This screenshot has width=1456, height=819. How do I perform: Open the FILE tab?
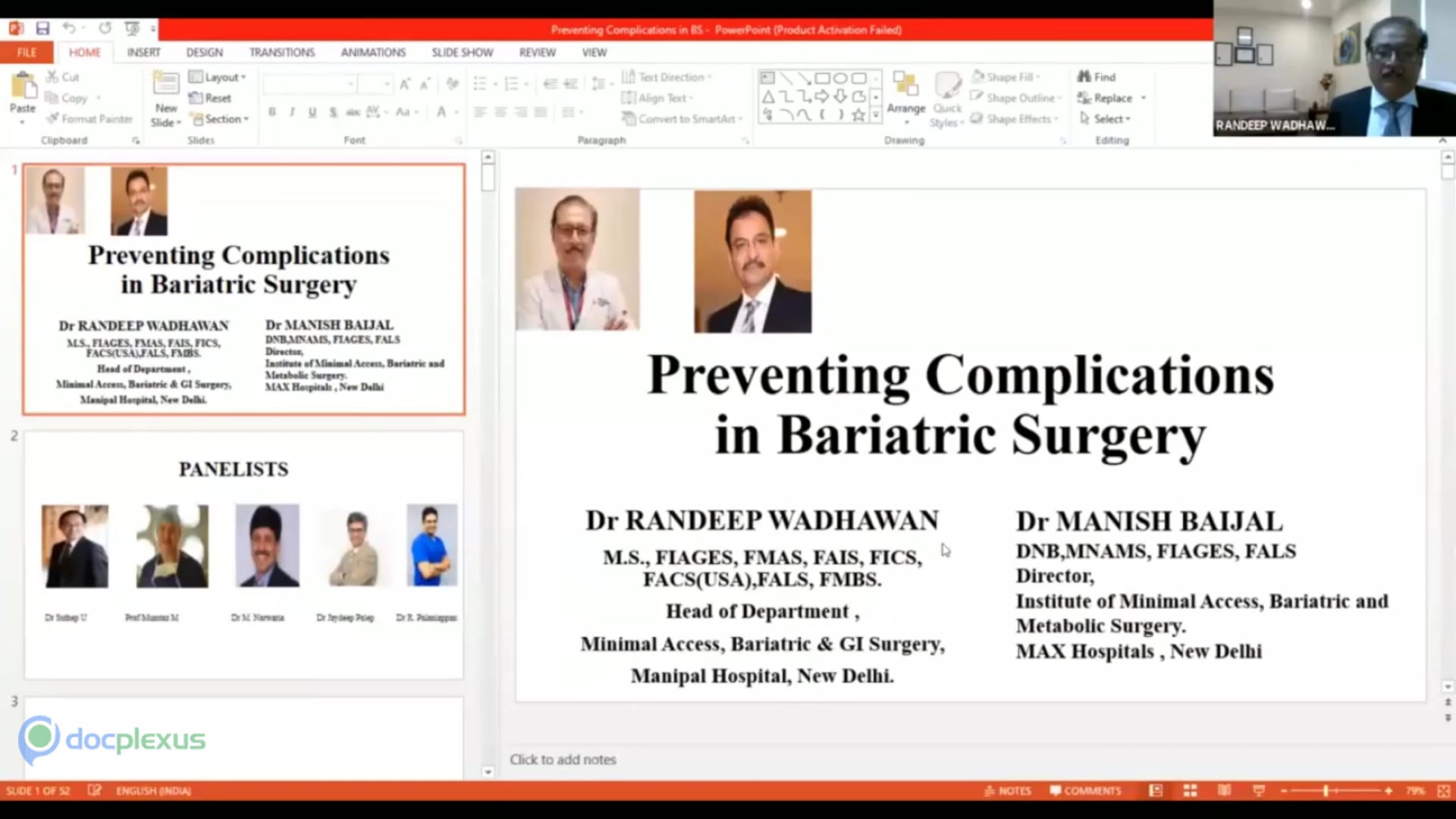(27, 52)
